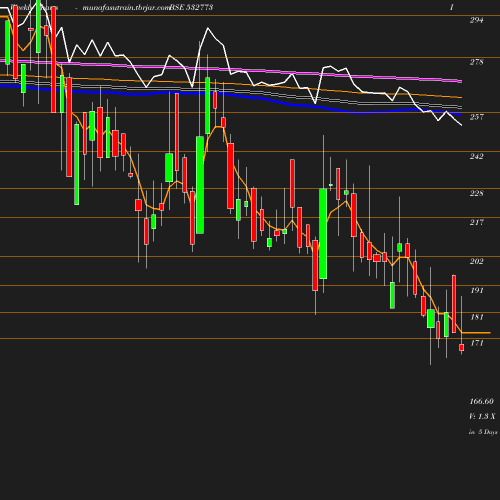The height and width of the screenshot is (500, 500).
Task: Select the 202 price axis label
Action: pos(476,261)
